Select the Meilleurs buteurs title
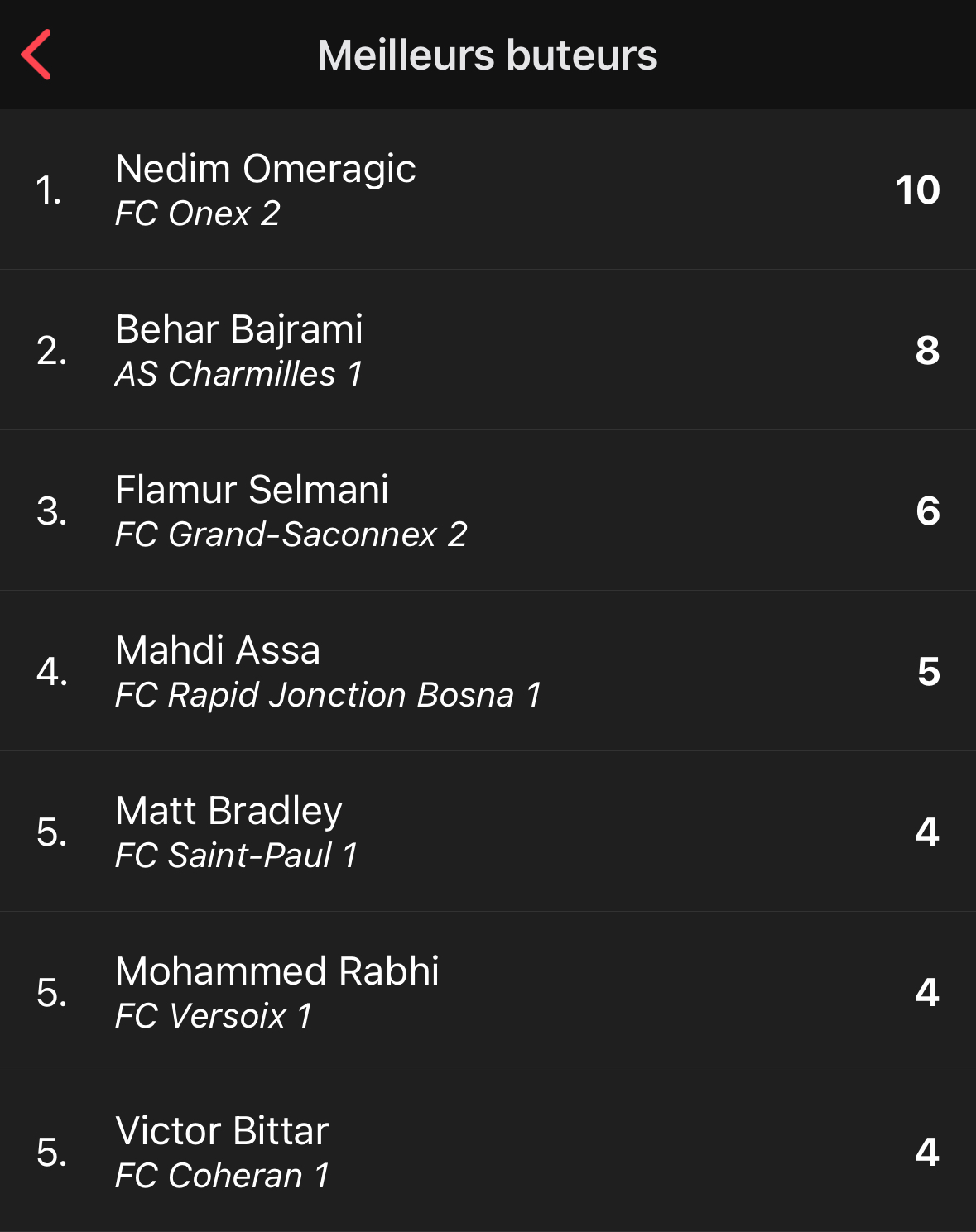The image size is (976, 1232). coord(488,55)
